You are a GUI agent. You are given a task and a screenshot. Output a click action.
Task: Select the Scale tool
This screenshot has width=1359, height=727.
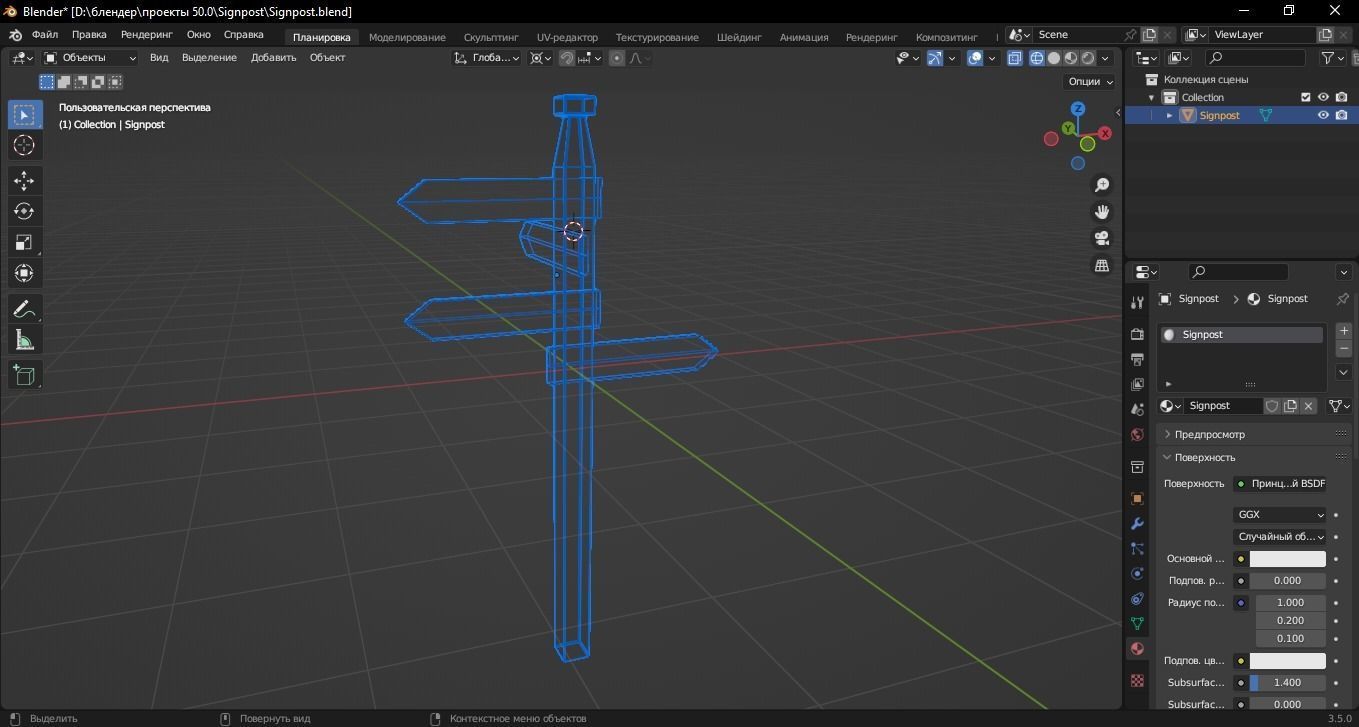click(x=24, y=242)
